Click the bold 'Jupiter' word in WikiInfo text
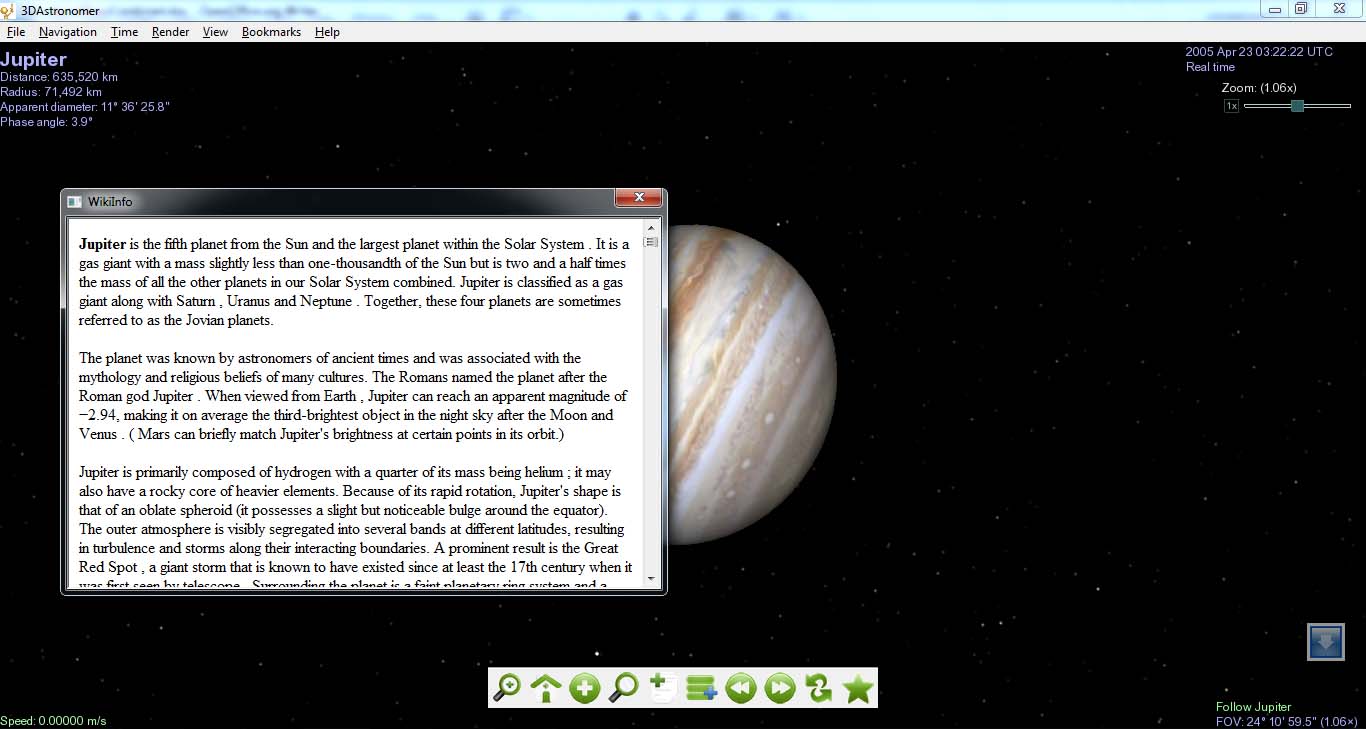 click(103, 244)
